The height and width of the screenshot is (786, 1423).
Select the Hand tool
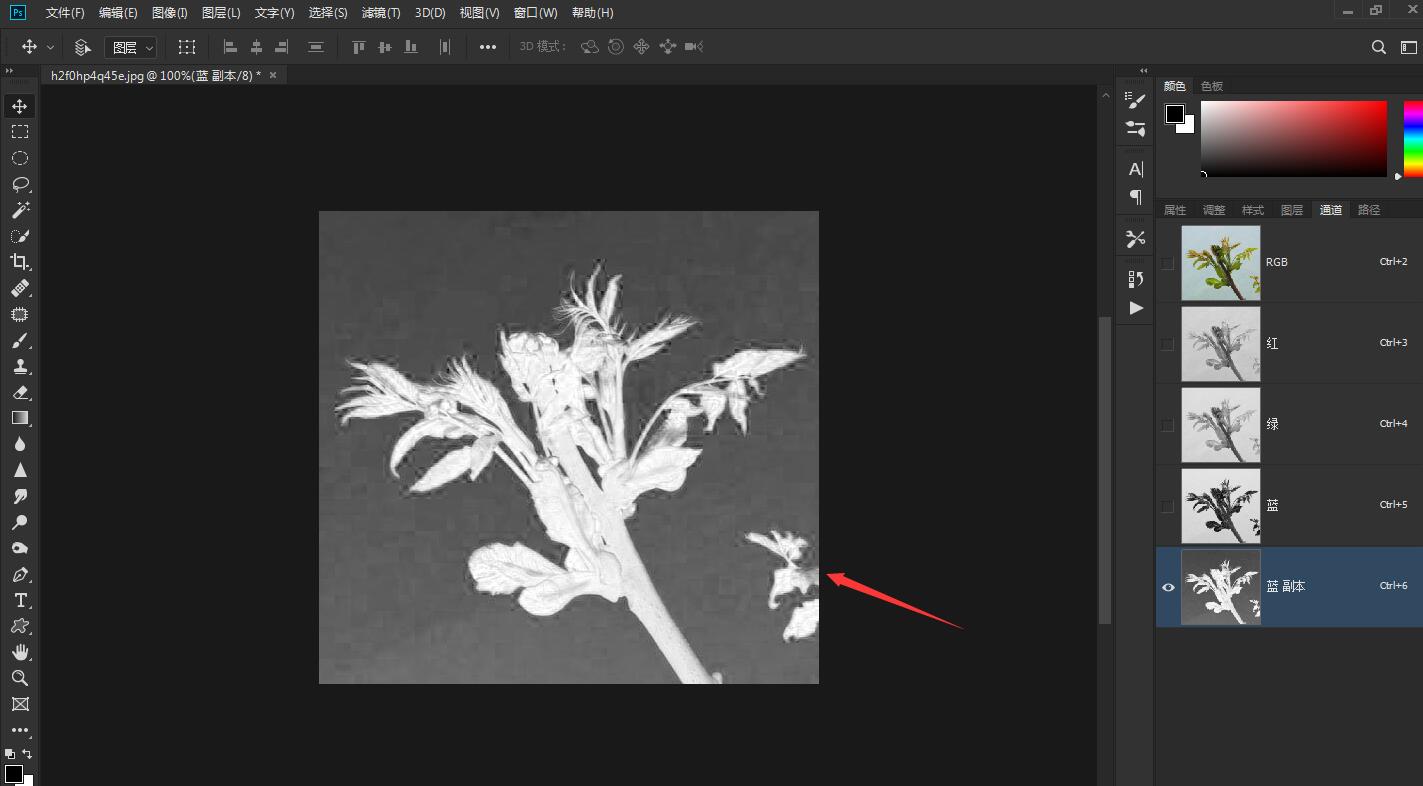[20, 652]
